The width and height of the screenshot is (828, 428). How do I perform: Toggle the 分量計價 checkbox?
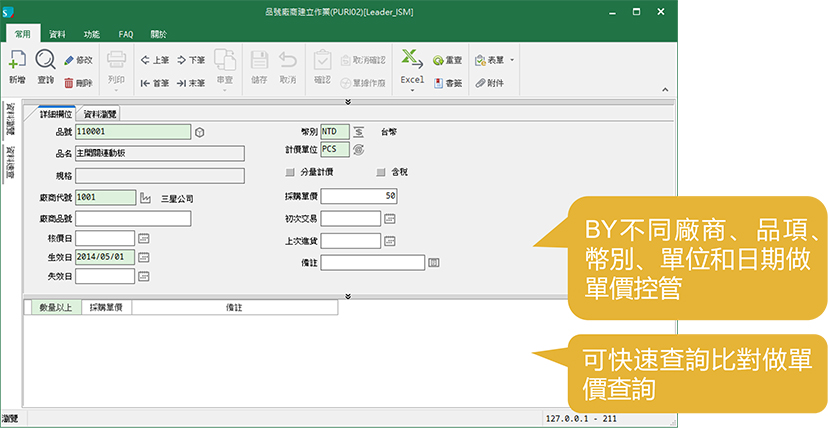pos(291,172)
